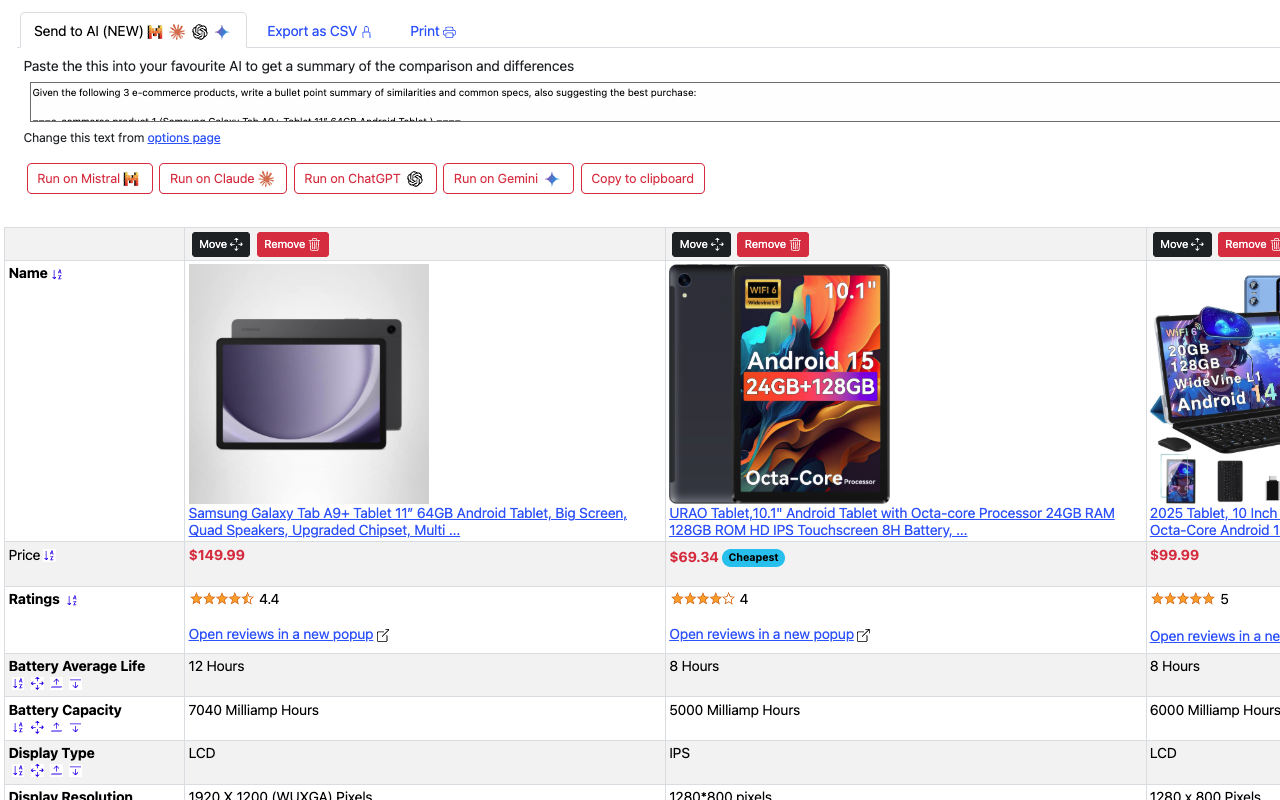Click the $149.99 price
The width and height of the screenshot is (1280, 800).
pos(217,556)
